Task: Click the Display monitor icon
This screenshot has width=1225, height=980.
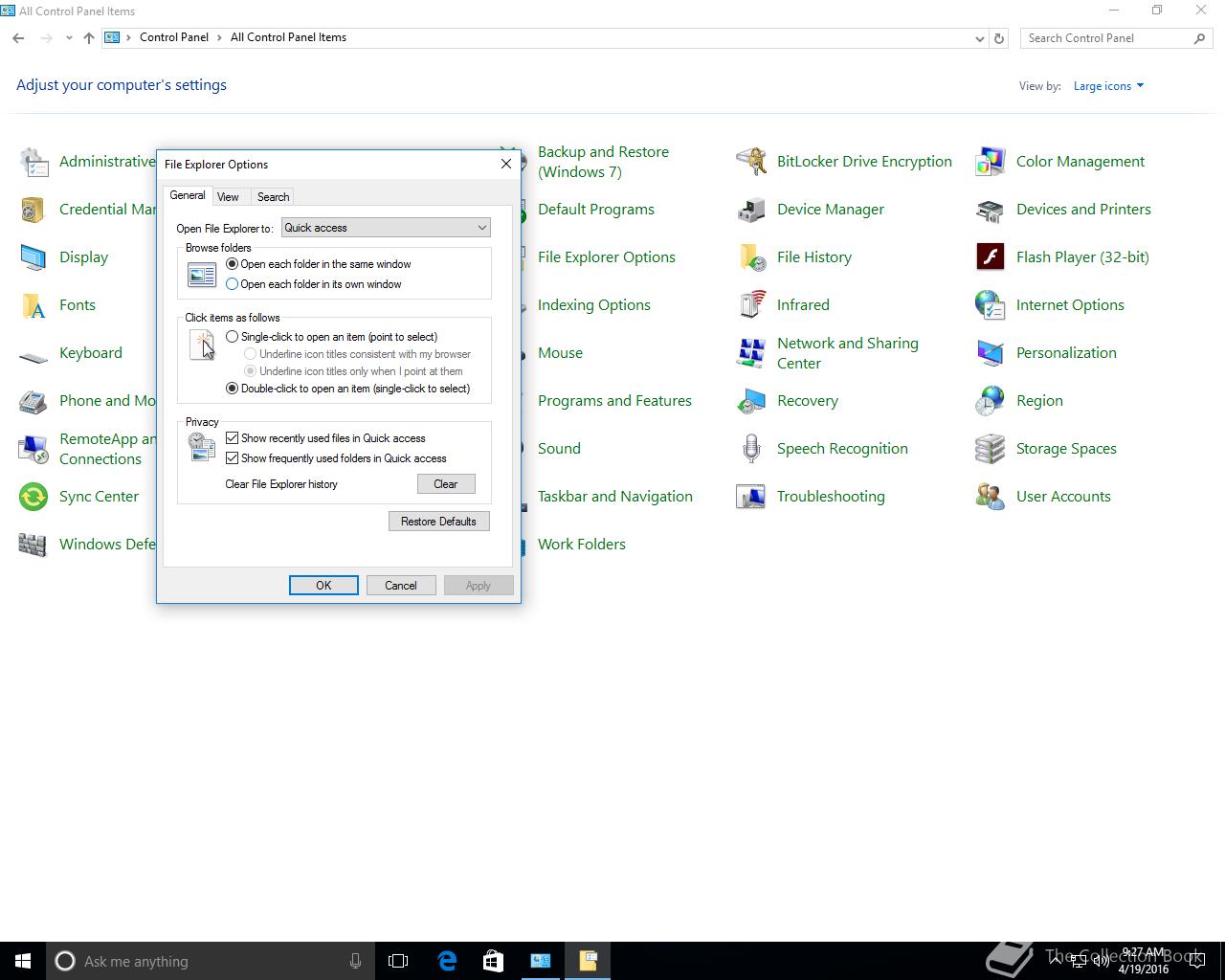Action: (33, 257)
